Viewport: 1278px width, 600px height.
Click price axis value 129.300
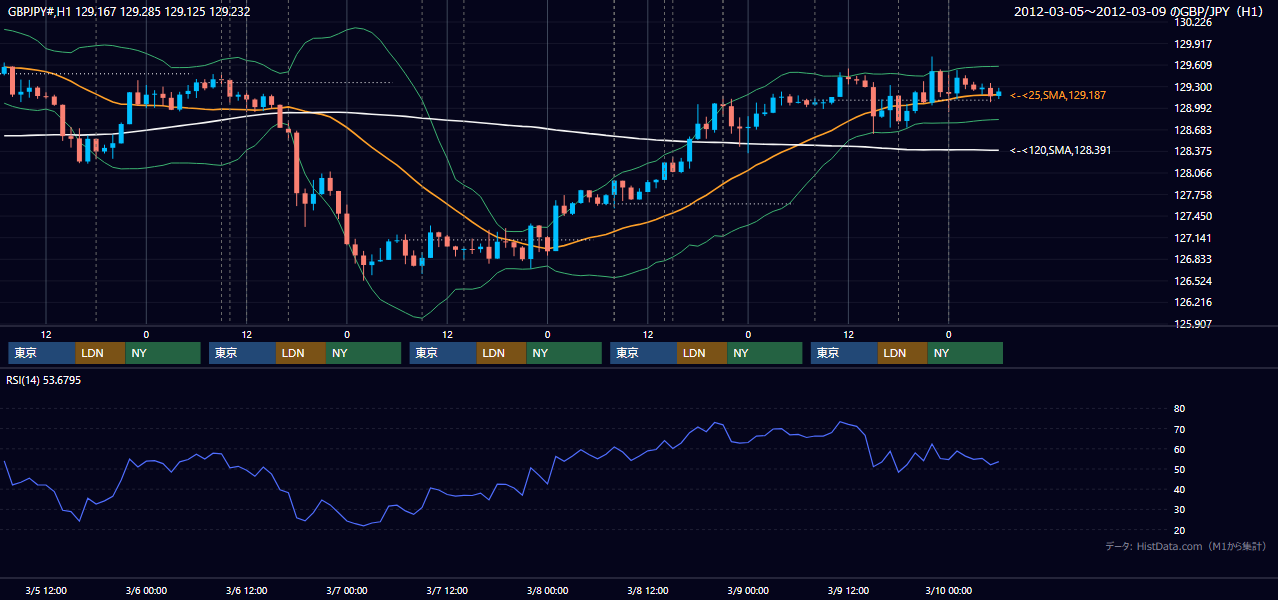pos(1192,87)
